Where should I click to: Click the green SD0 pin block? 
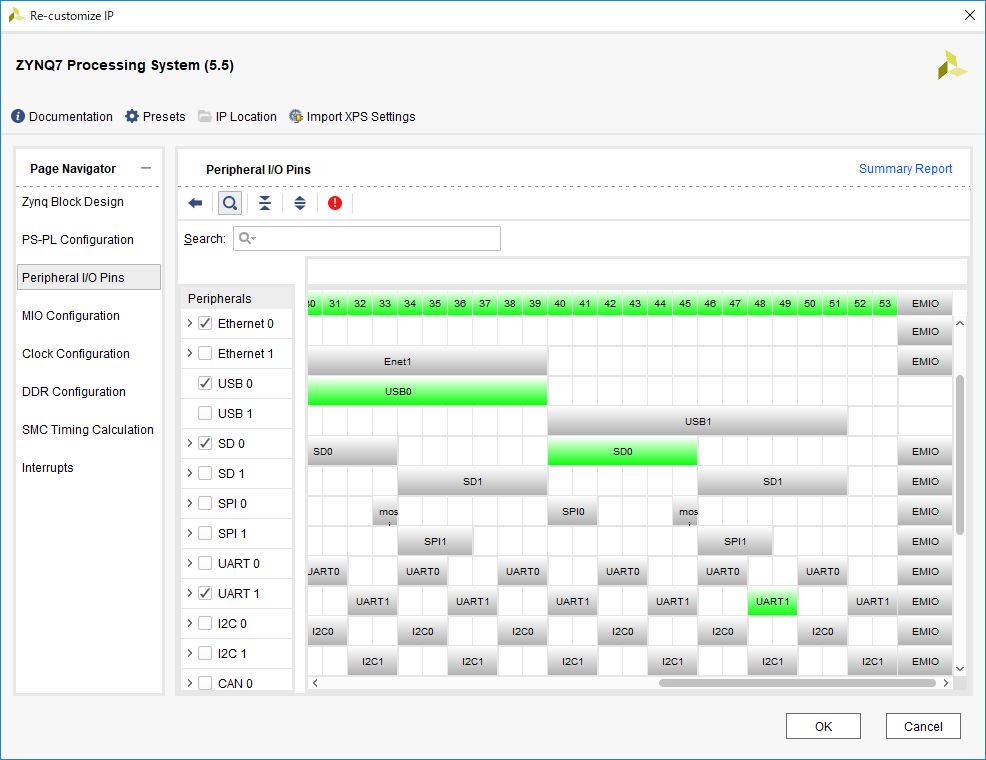tap(623, 451)
